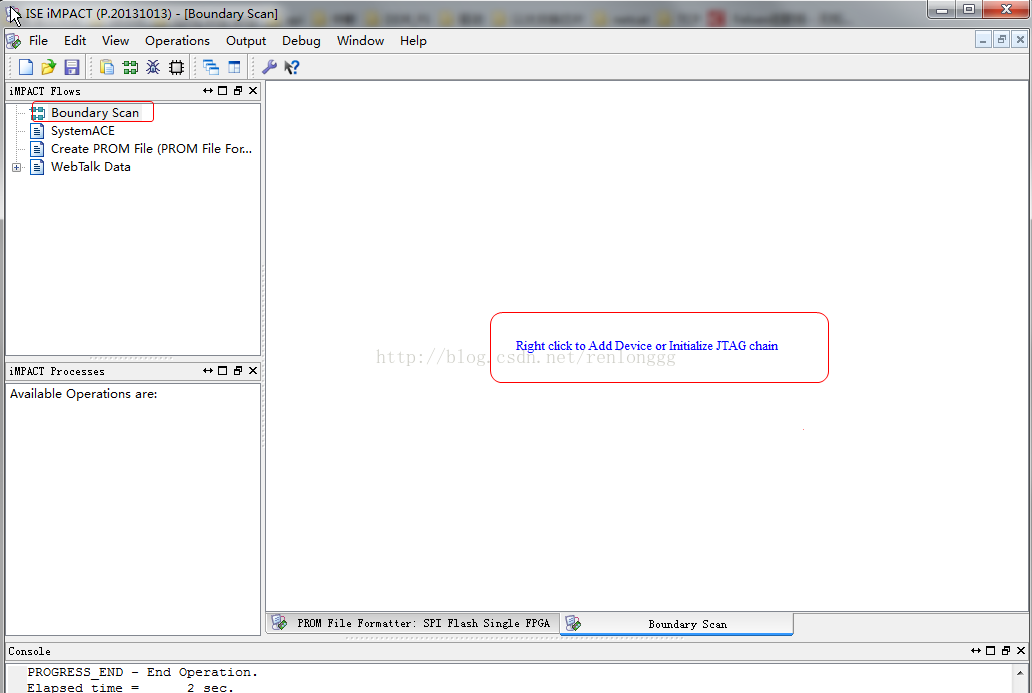The height and width of the screenshot is (693, 1032).
Task: Open the File menu
Action: coord(38,41)
